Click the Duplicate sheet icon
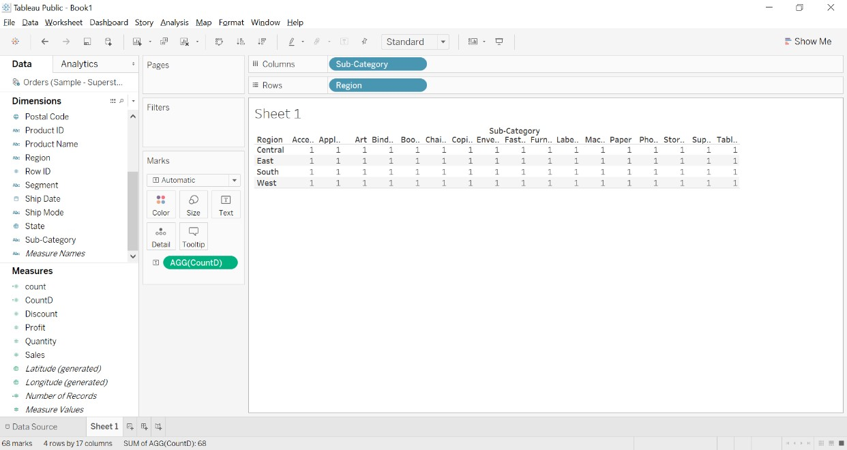The height and width of the screenshot is (450, 847). click(x=164, y=42)
